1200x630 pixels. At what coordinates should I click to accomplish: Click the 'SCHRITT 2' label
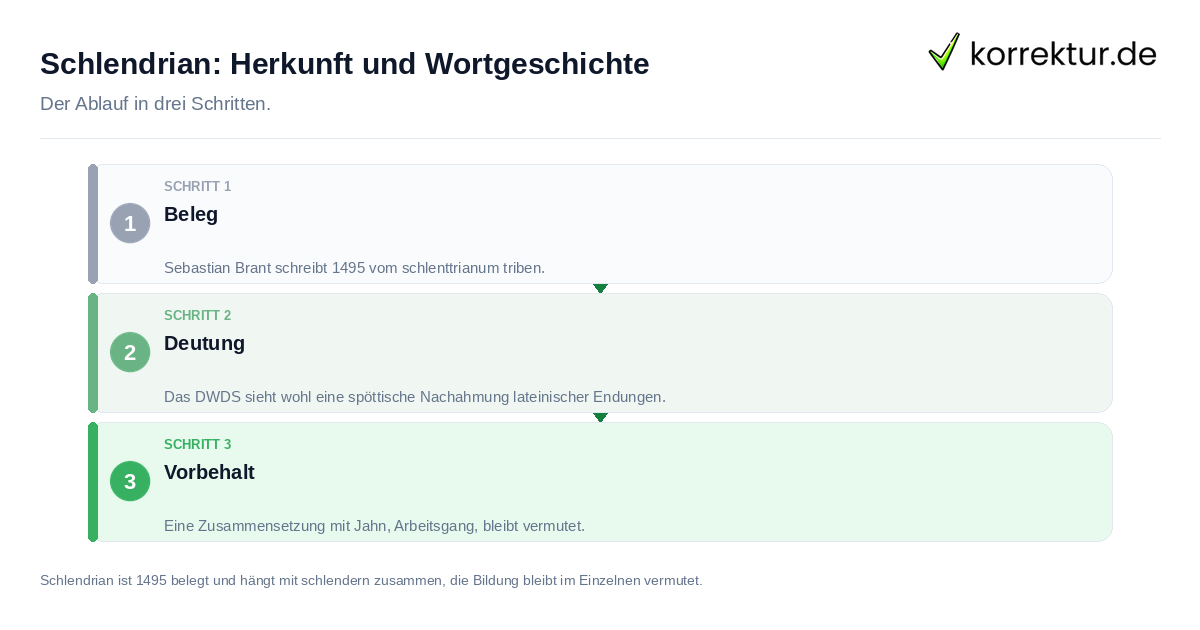click(x=198, y=316)
